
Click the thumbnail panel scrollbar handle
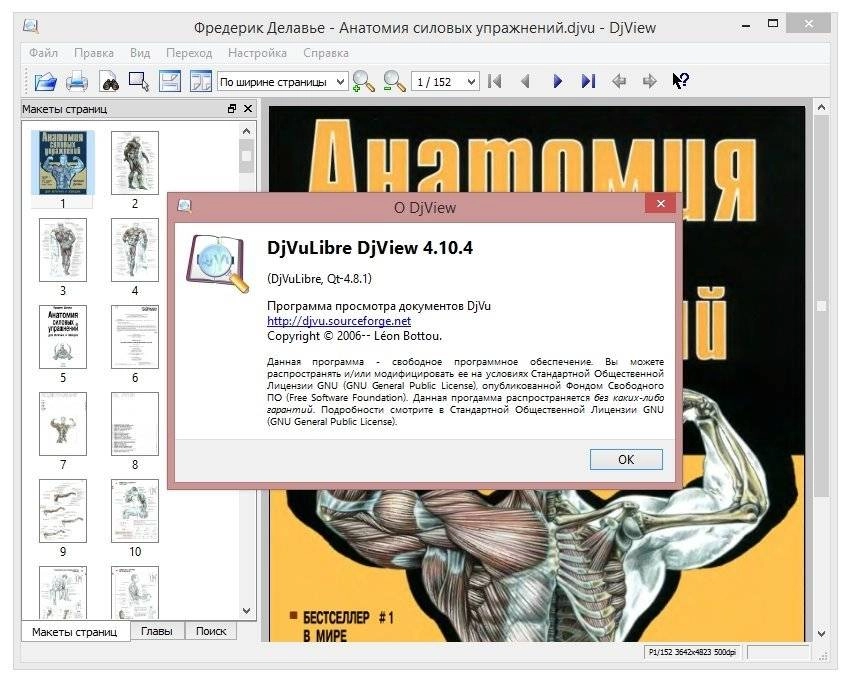(246, 156)
